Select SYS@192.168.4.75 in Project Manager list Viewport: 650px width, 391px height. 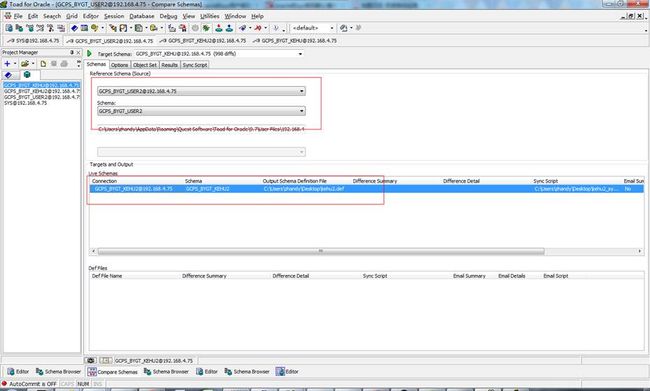(25, 102)
